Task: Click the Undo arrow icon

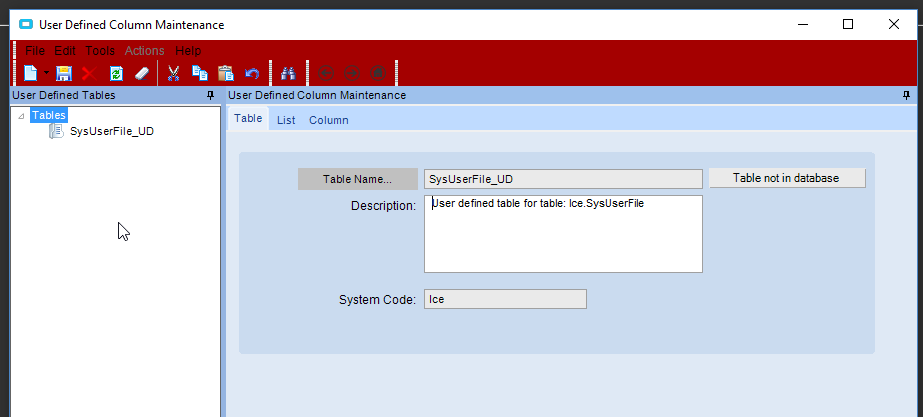Action: pos(252,73)
